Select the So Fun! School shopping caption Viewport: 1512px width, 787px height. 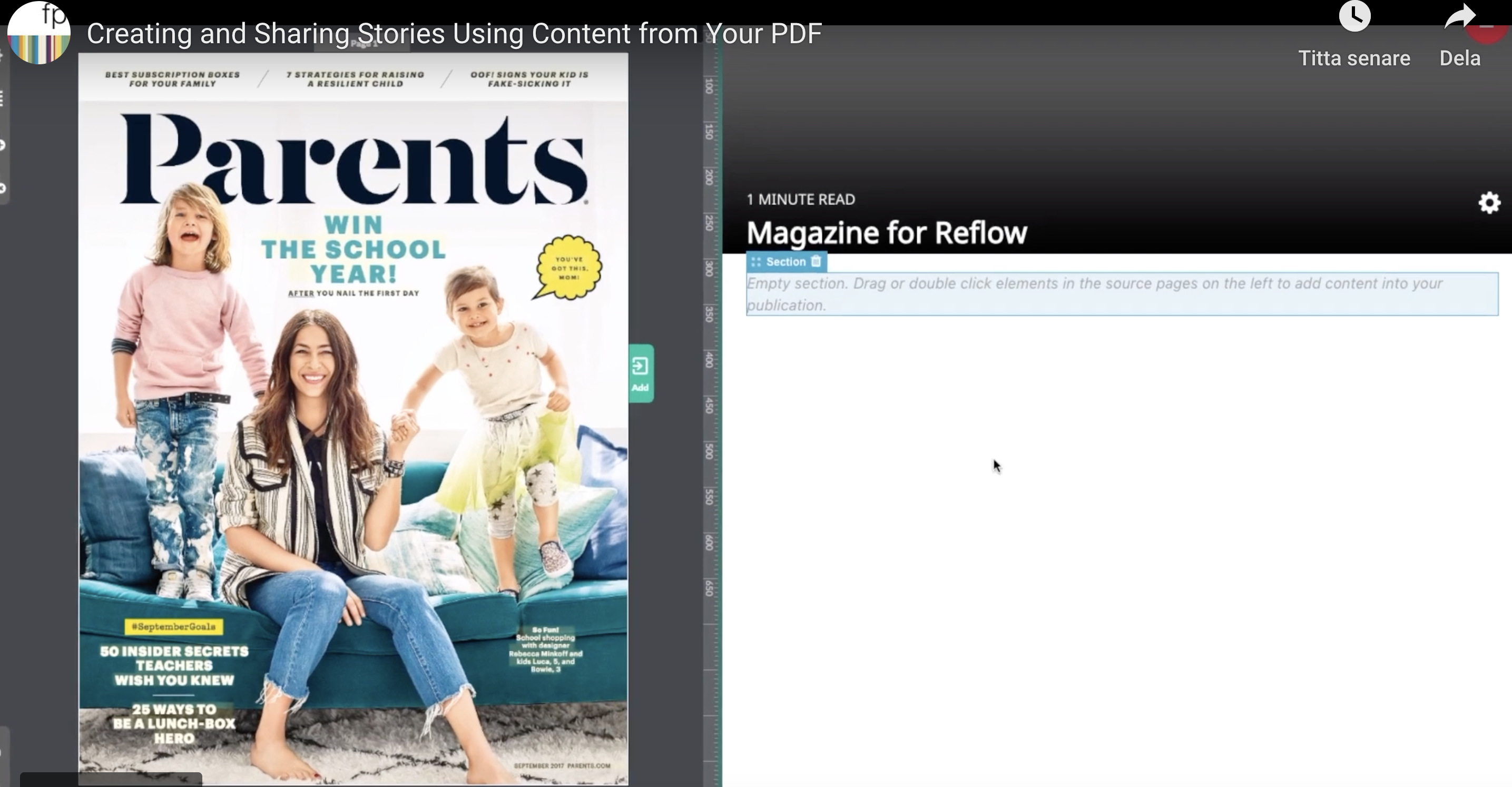[546, 649]
